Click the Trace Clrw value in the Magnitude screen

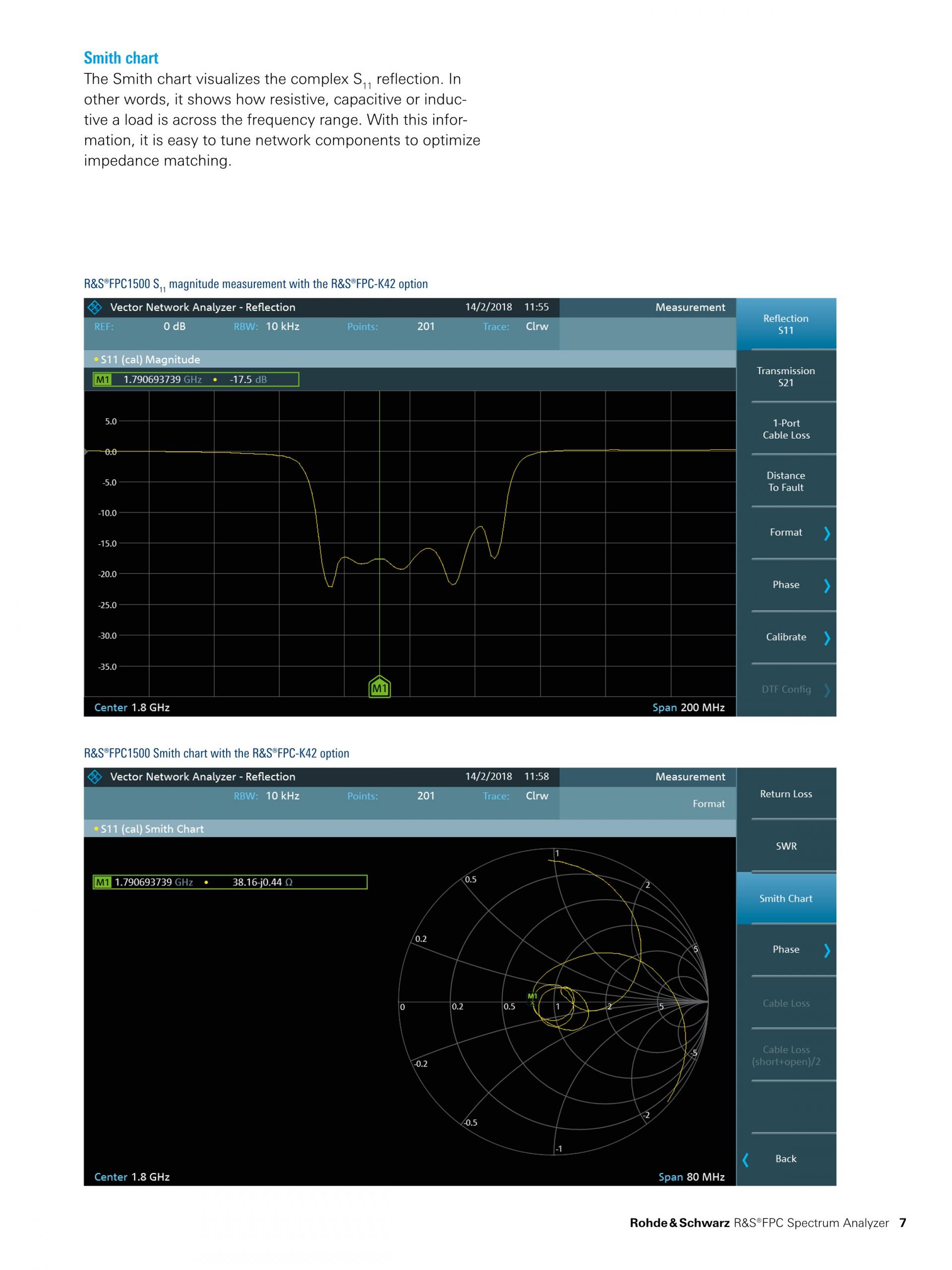tap(536, 326)
